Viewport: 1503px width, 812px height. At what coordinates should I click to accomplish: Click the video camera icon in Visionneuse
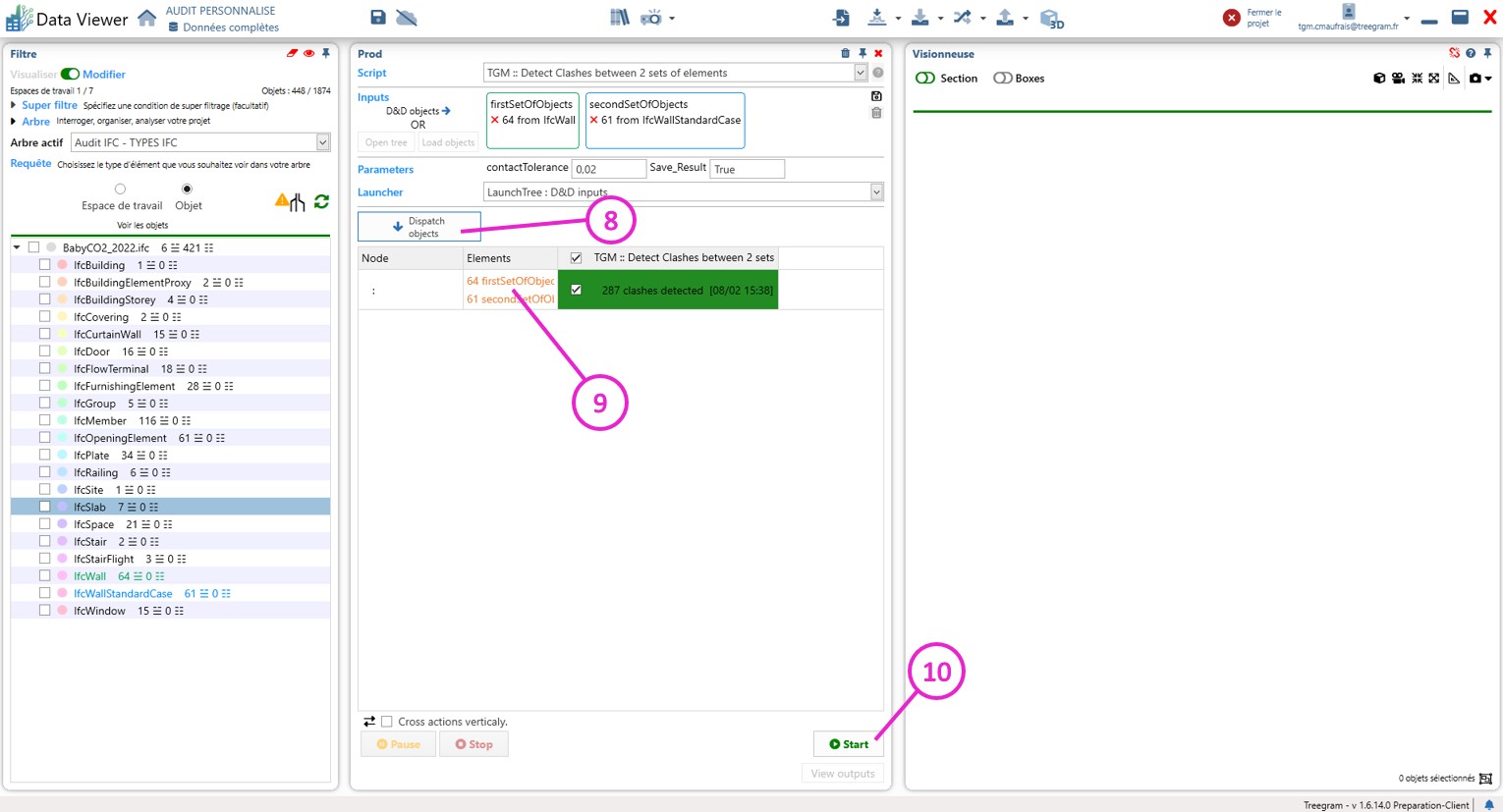click(1398, 79)
